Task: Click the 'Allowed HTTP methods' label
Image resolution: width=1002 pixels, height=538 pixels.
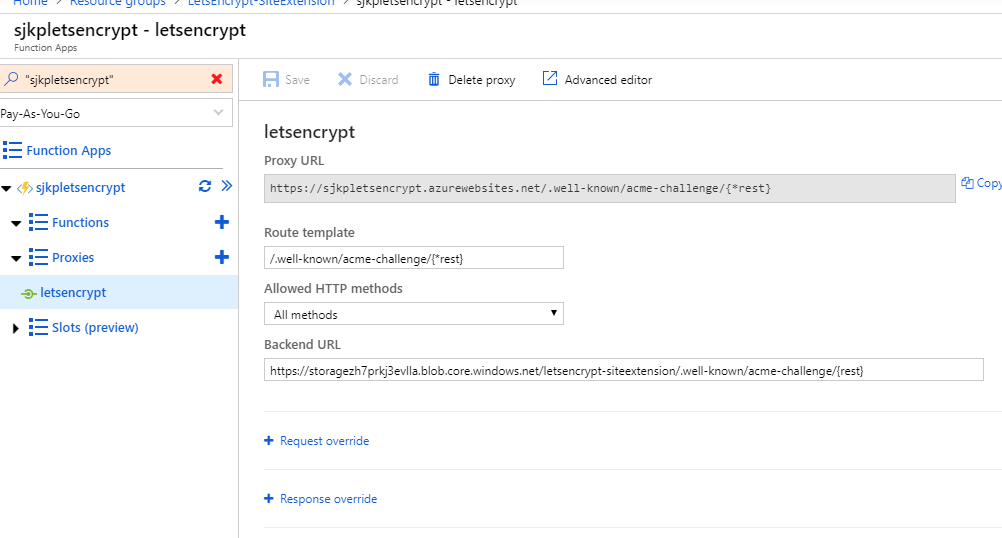Action: (x=333, y=288)
